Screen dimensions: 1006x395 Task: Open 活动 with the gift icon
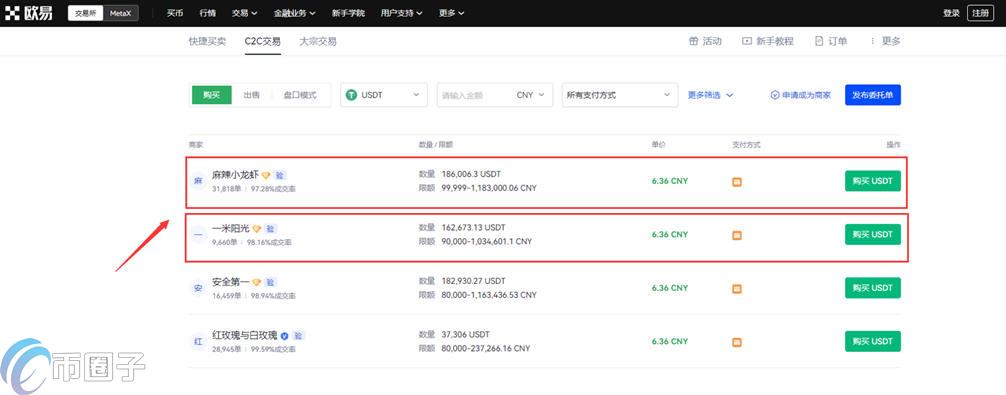705,41
